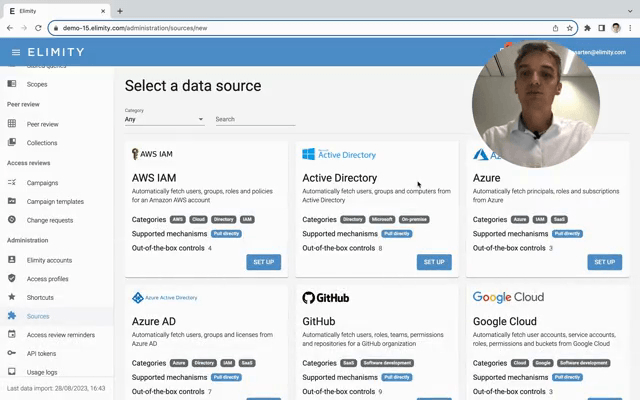Click GitHub 'Software development' chip
The image size is (640, 400).
(387, 363)
